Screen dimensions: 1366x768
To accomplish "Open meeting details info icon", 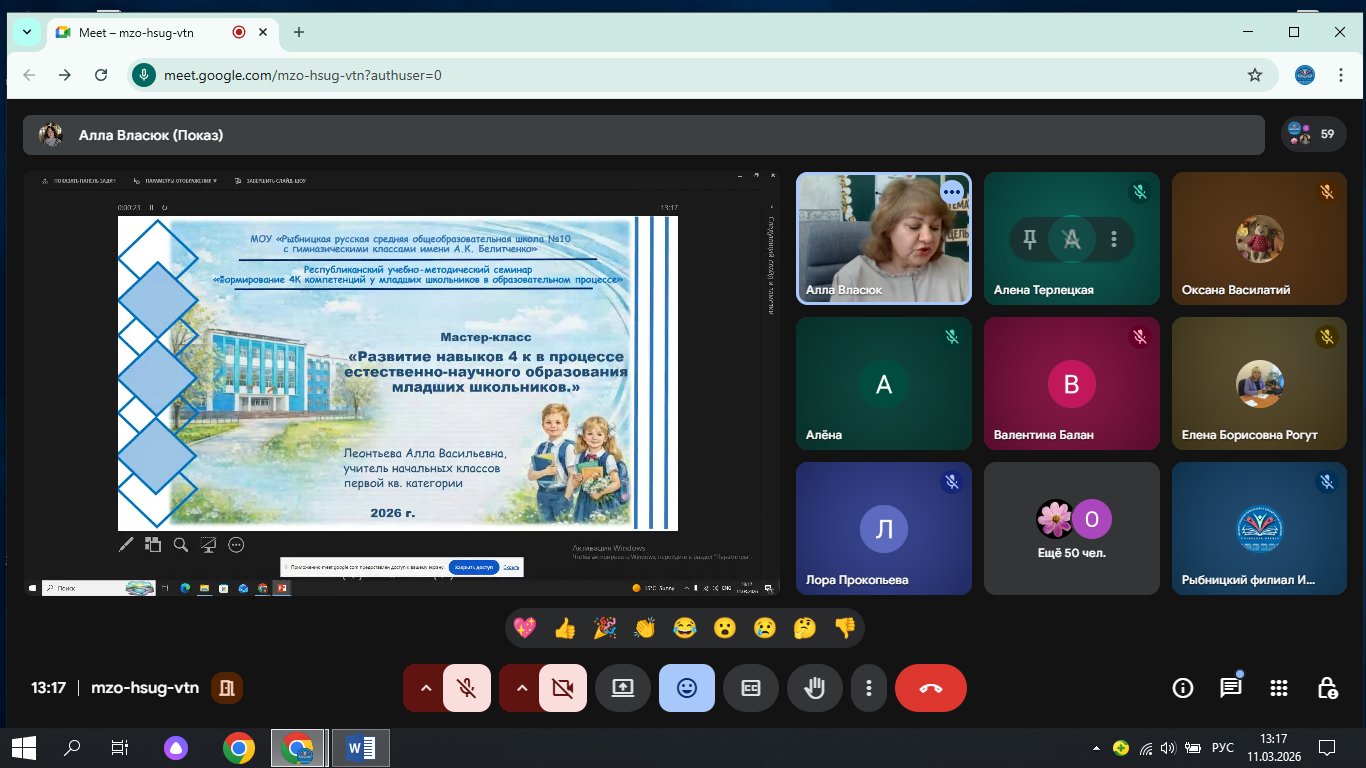I will click(1183, 688).
